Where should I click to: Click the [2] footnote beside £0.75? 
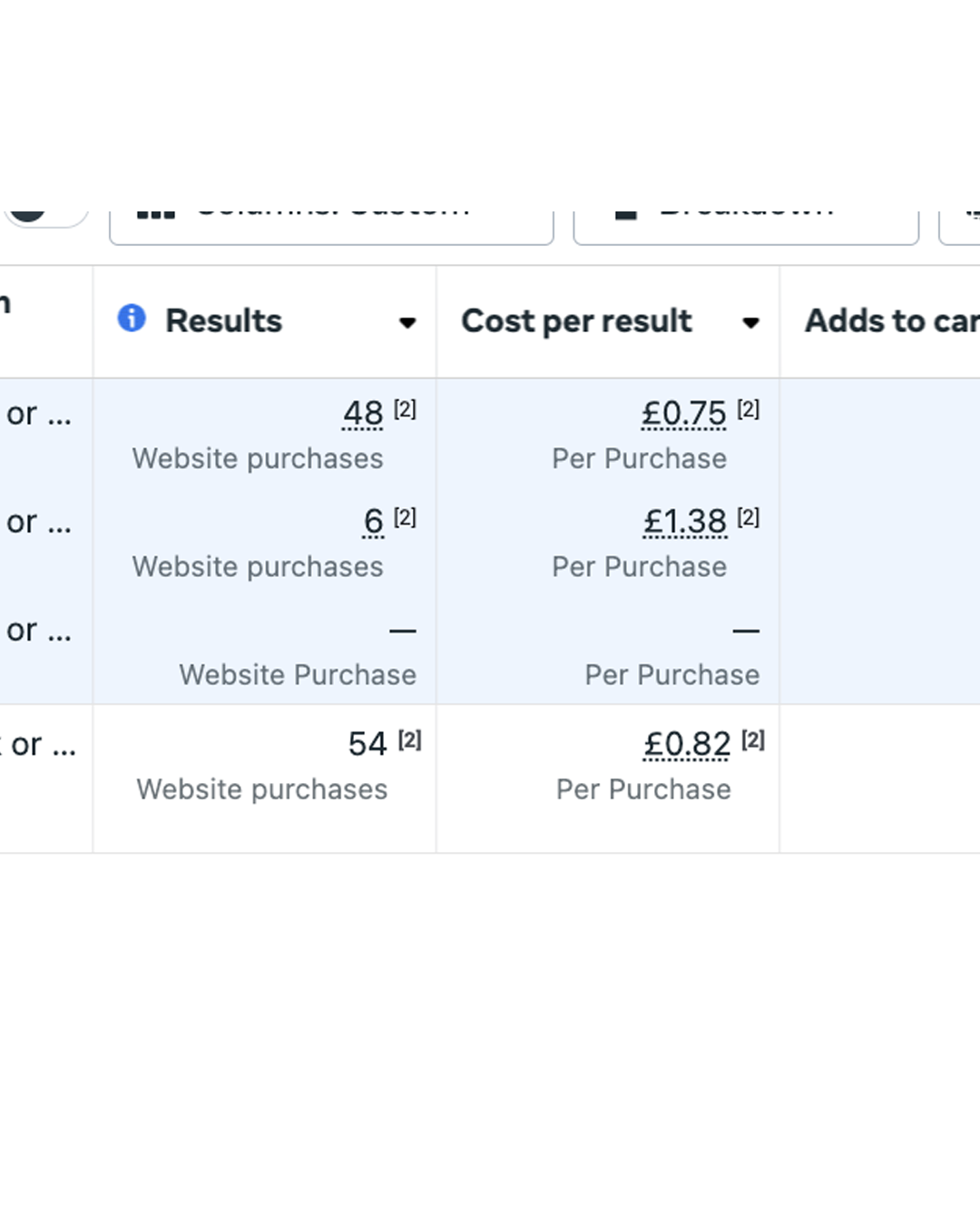(748, 409)
